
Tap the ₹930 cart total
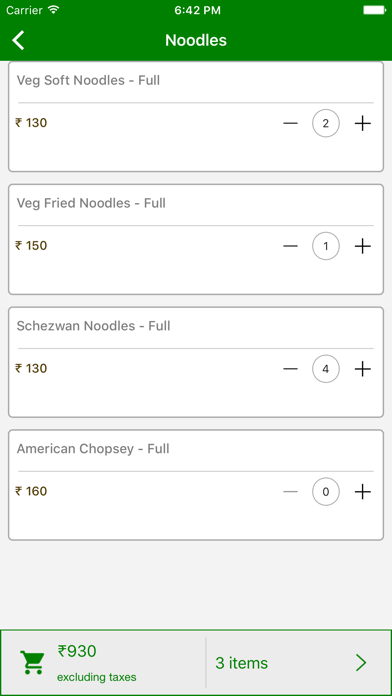77,651
